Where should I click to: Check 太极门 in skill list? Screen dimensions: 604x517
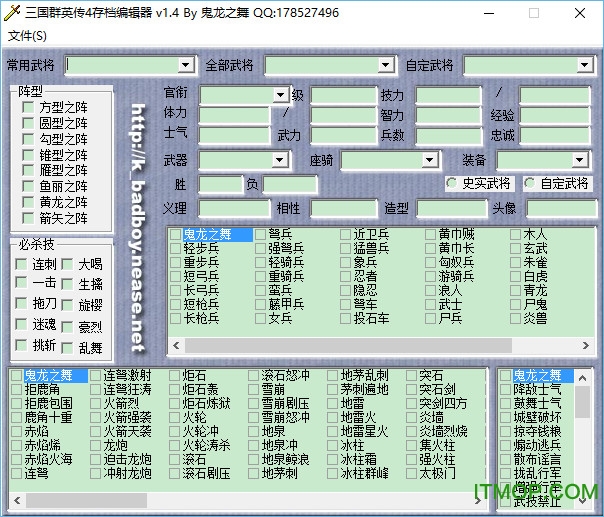click(x=411, y=473)
